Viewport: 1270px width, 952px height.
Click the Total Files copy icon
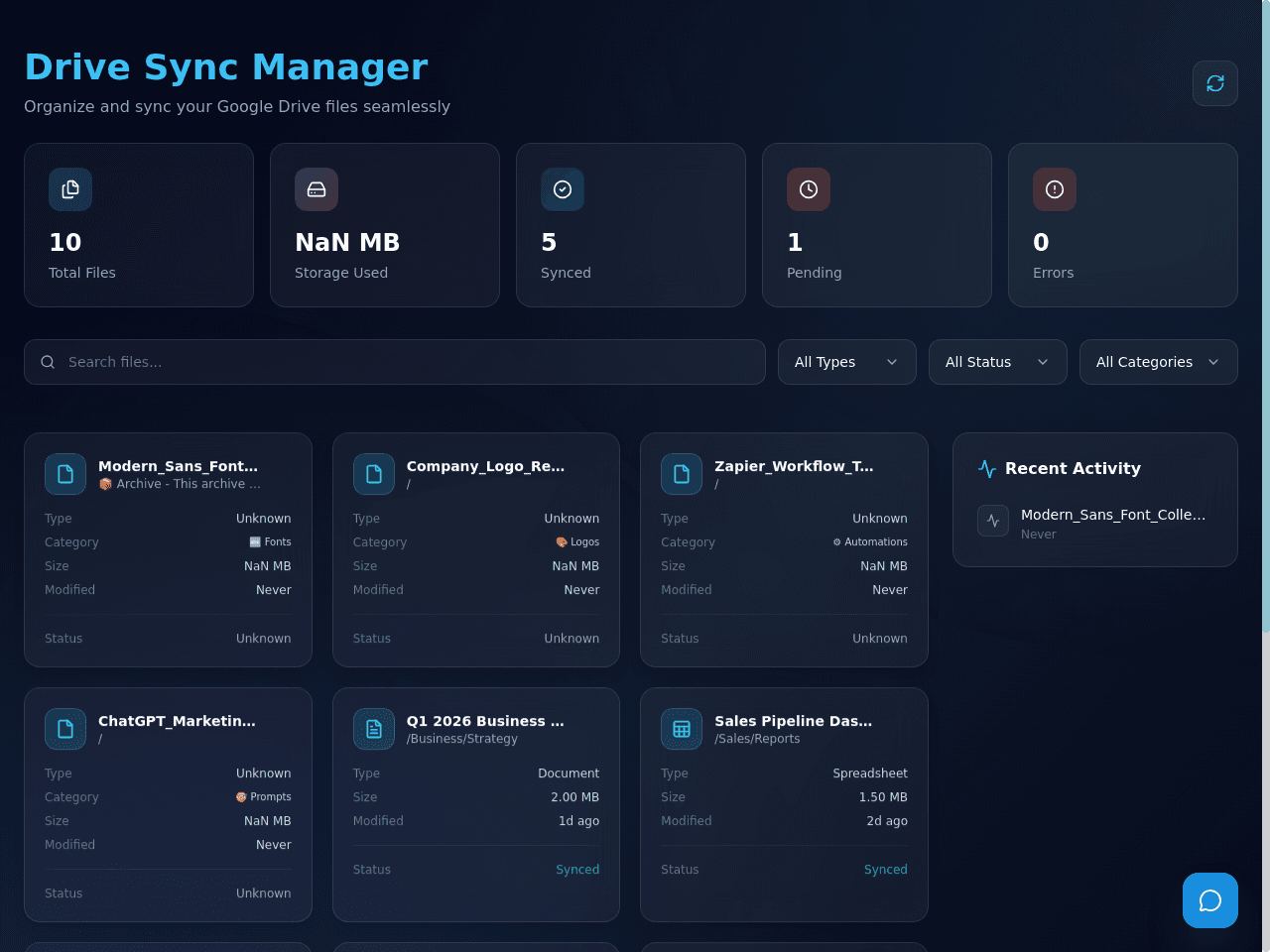tap(70, 189)
